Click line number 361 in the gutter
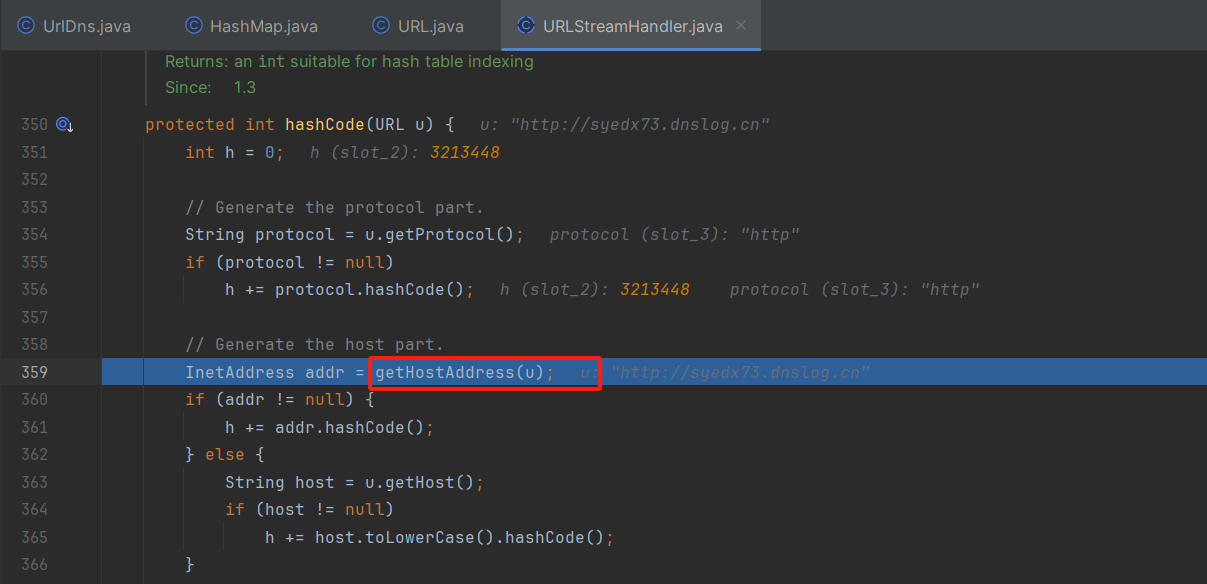 click(x=34, y=427)
